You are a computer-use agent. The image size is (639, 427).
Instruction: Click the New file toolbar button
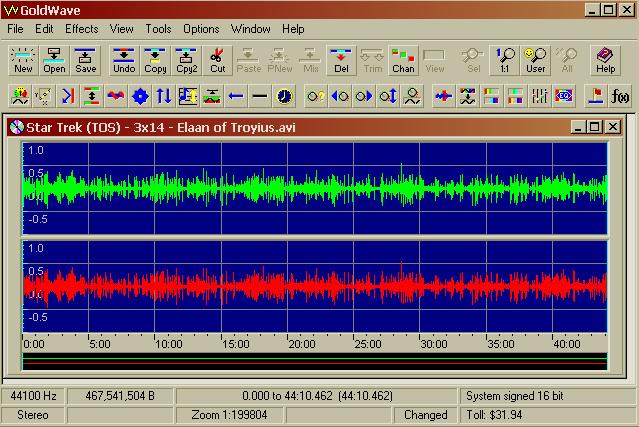click(x=23, y=60)
